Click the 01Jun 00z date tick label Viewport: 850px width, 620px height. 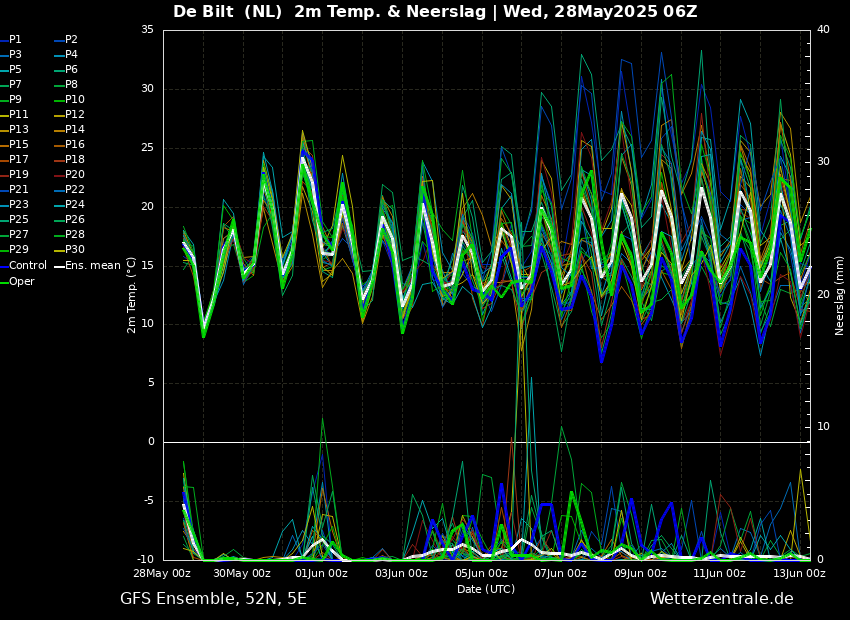click(322, 573)
